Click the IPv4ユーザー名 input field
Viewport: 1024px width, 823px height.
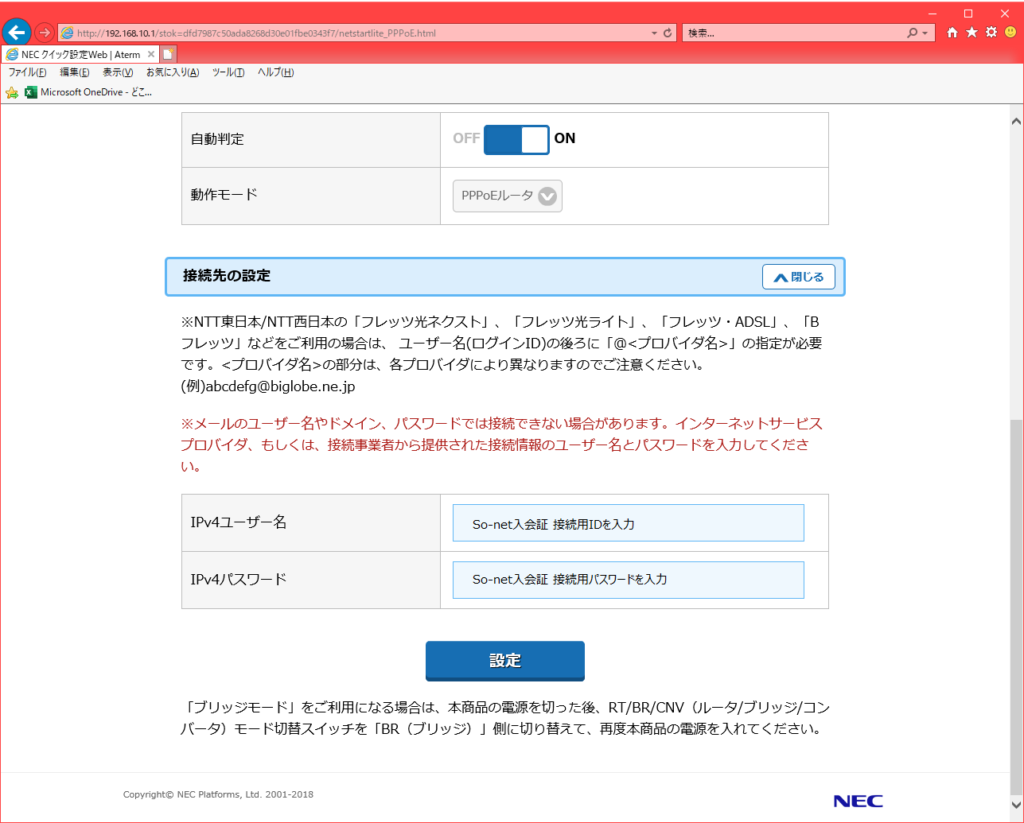pos(628,522)
